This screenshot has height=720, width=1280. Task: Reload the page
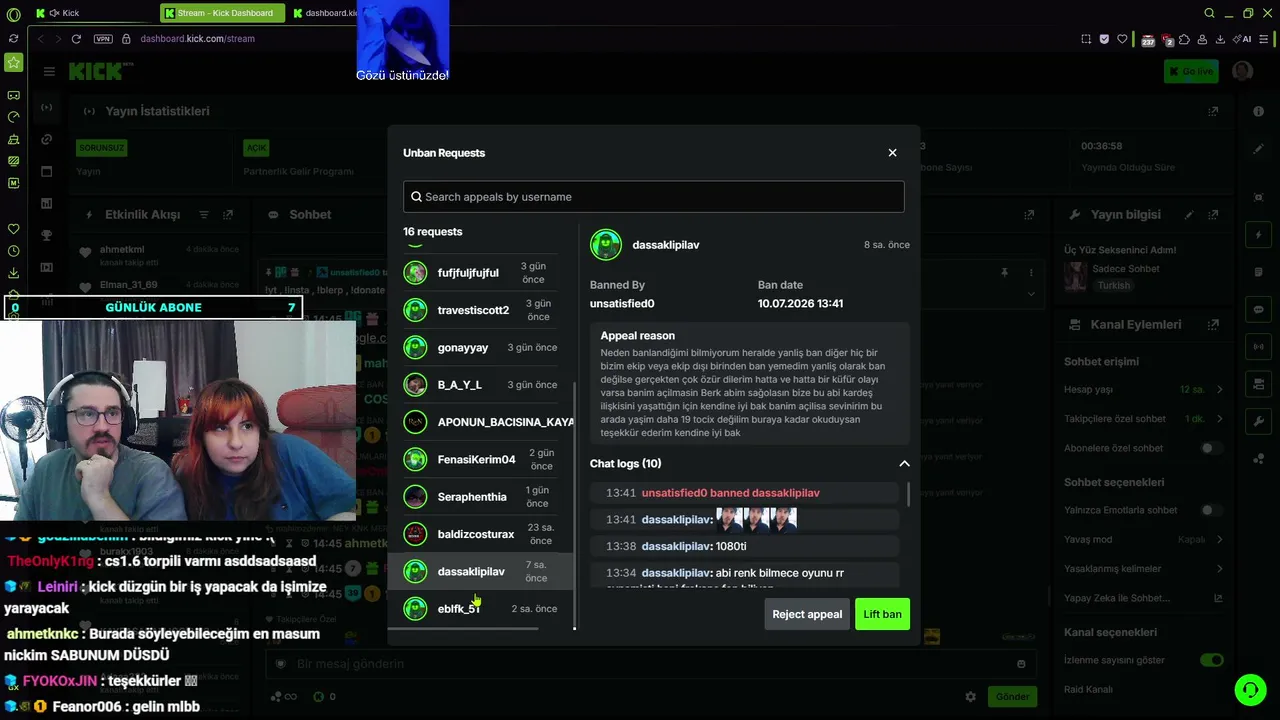click(x=76, y=39)
